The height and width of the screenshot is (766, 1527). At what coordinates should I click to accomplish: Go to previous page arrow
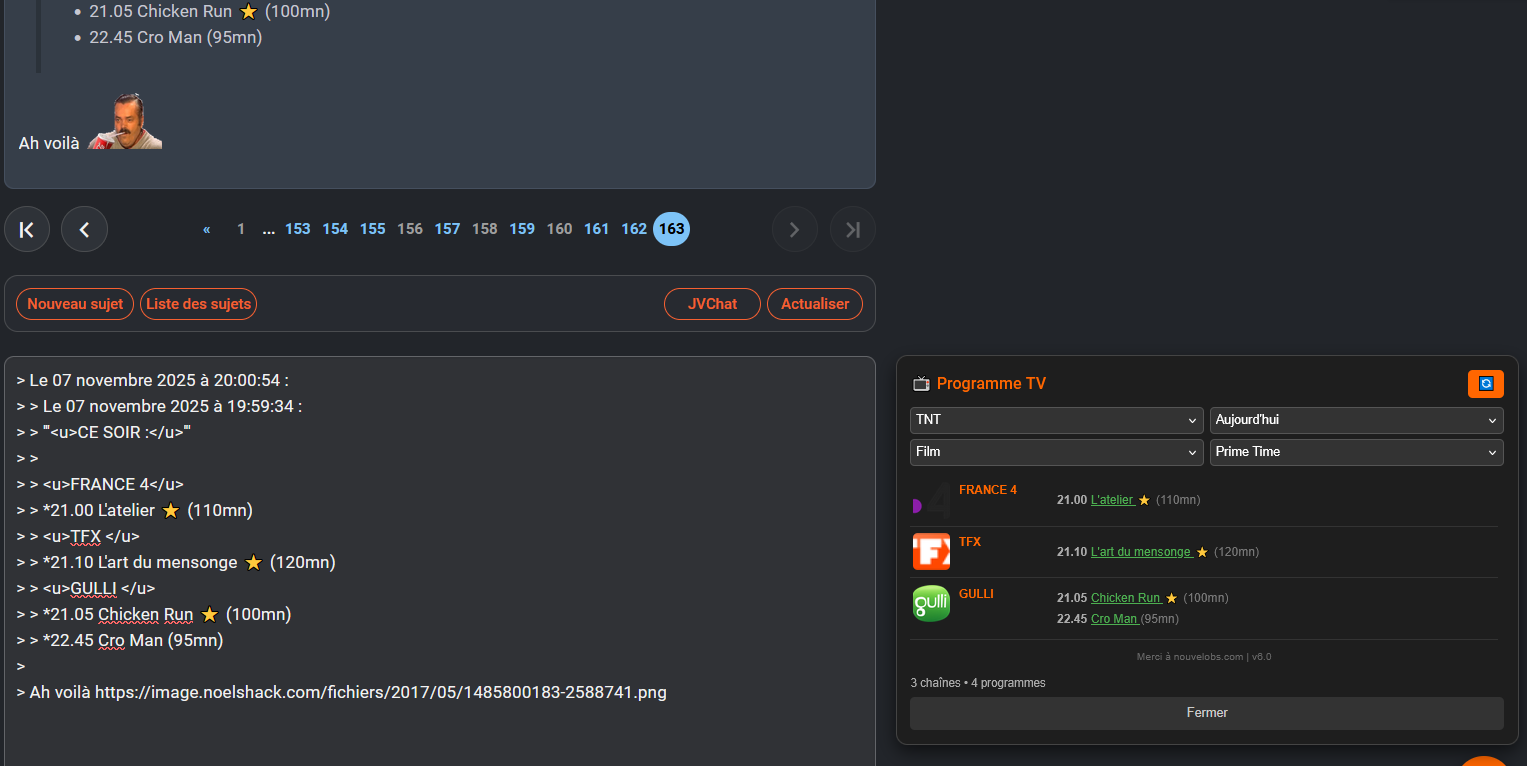84,230
